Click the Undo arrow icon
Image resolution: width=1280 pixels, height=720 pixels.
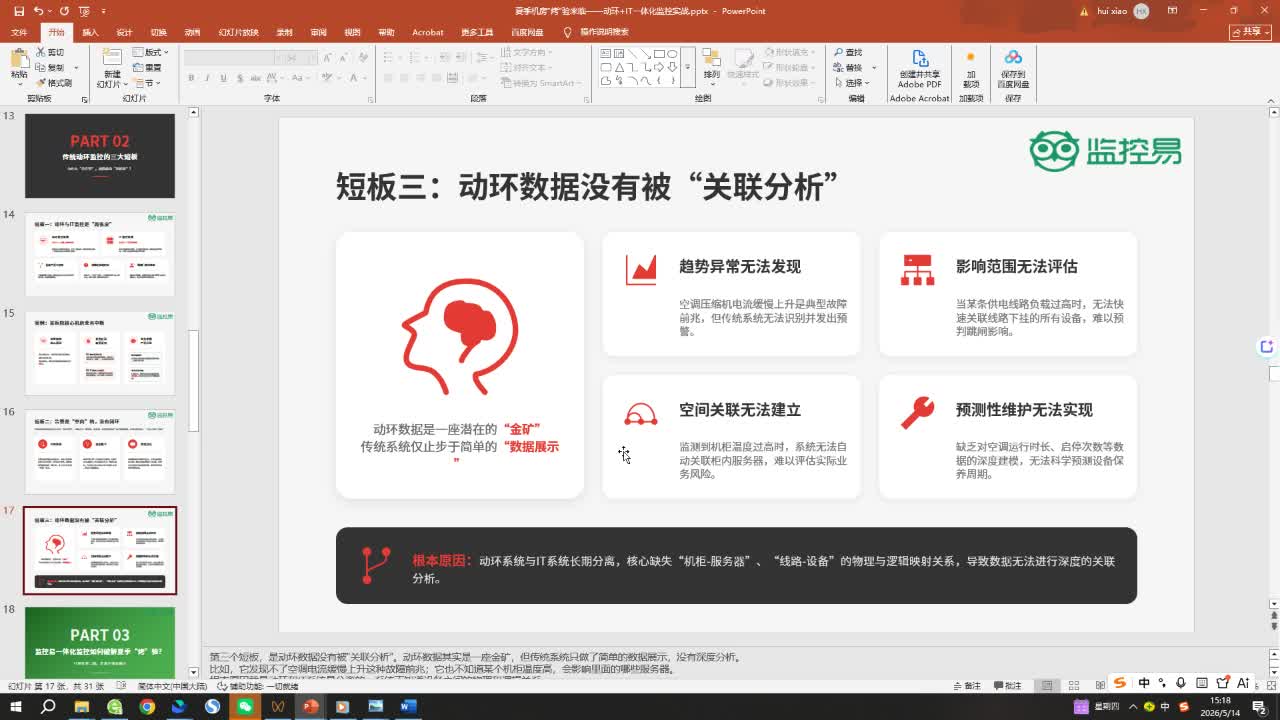(38, 11)
